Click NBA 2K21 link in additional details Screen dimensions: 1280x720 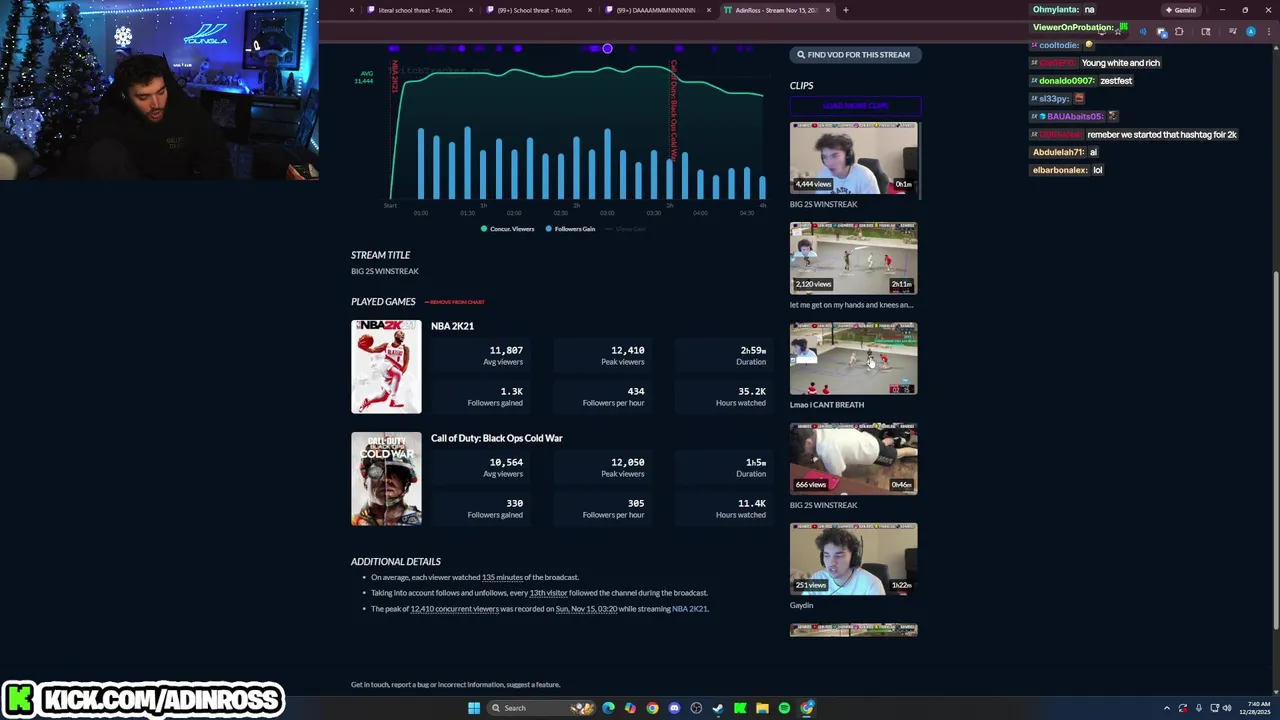(x=689, y=609)
